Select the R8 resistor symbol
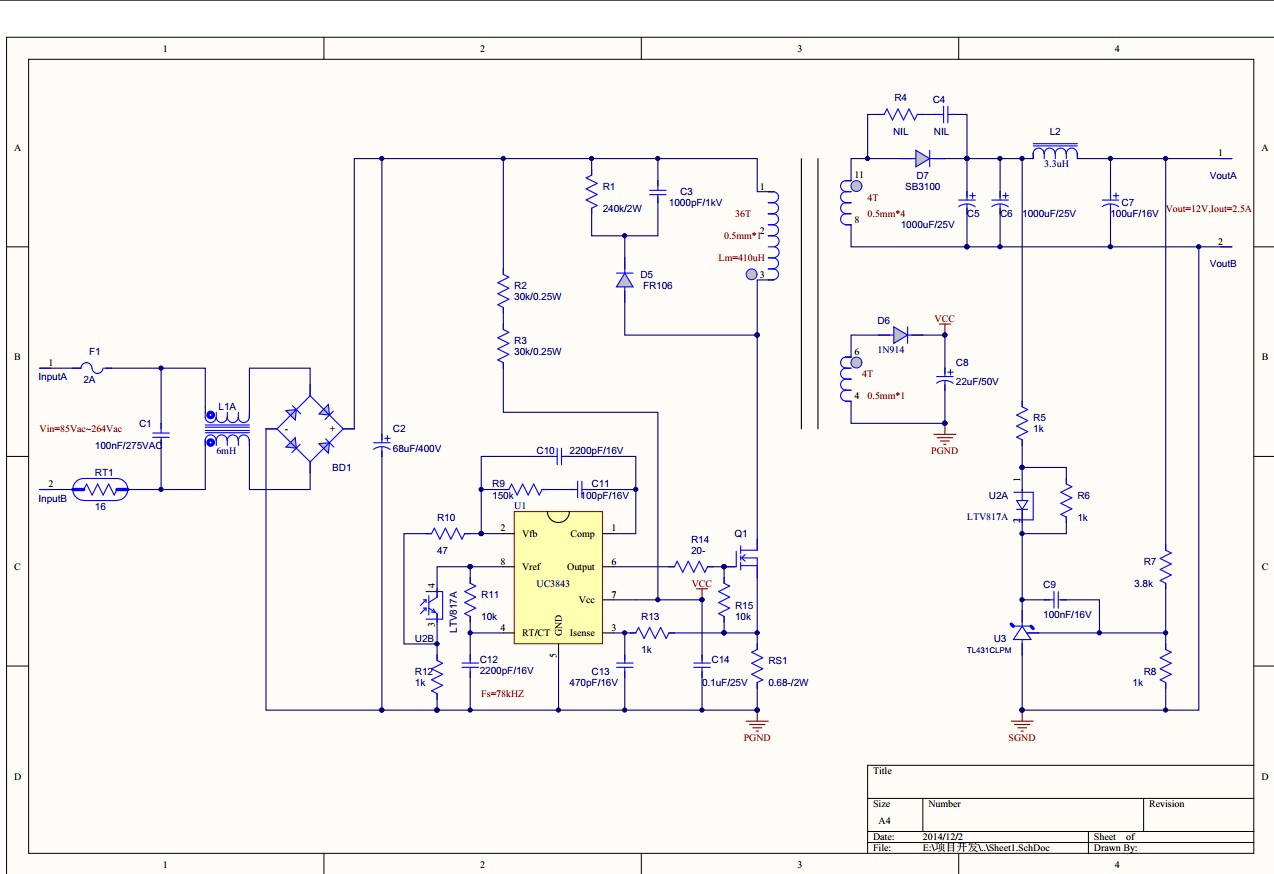The width and height of the screenshot is (1274, 874). pyautogui.click(x=1166, y=666)
